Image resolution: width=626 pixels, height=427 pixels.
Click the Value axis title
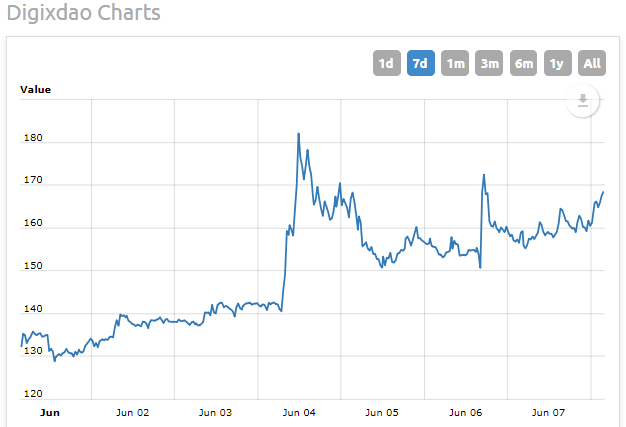pyautogui.click(x=36, y=89)
